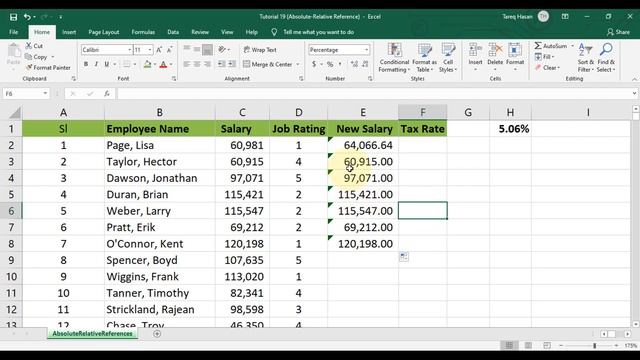Image resolution: width=640 pixels, height=360 pixels.
Task: Switch to the Review tab
Action: click(200, 32)
